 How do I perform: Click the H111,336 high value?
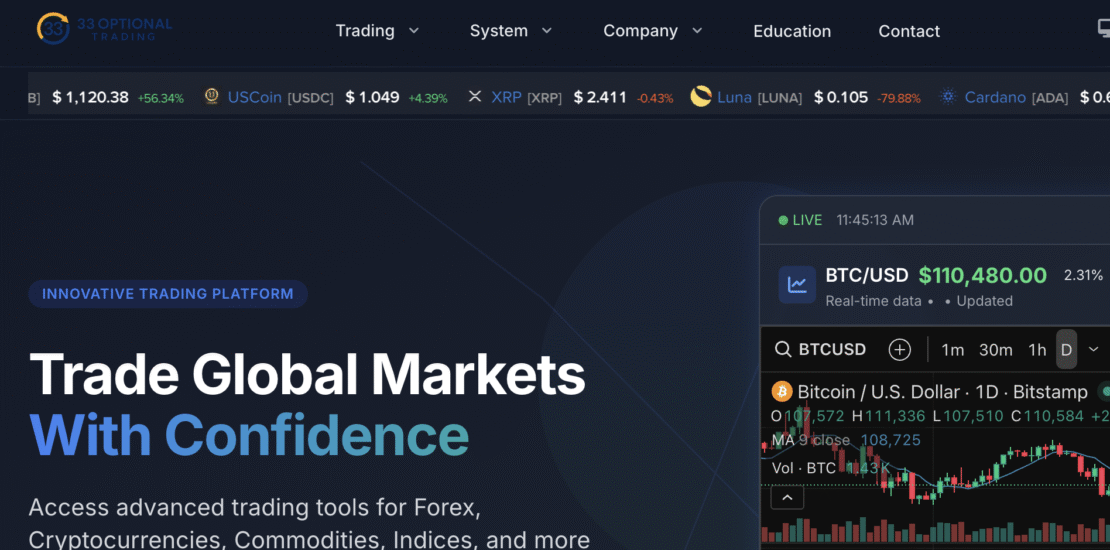(x=889, y=416)
